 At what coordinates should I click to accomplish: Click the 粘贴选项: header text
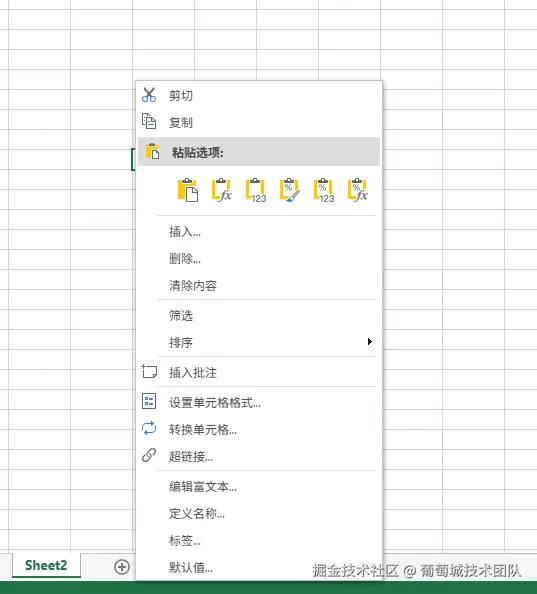click(x=198, y=152)
